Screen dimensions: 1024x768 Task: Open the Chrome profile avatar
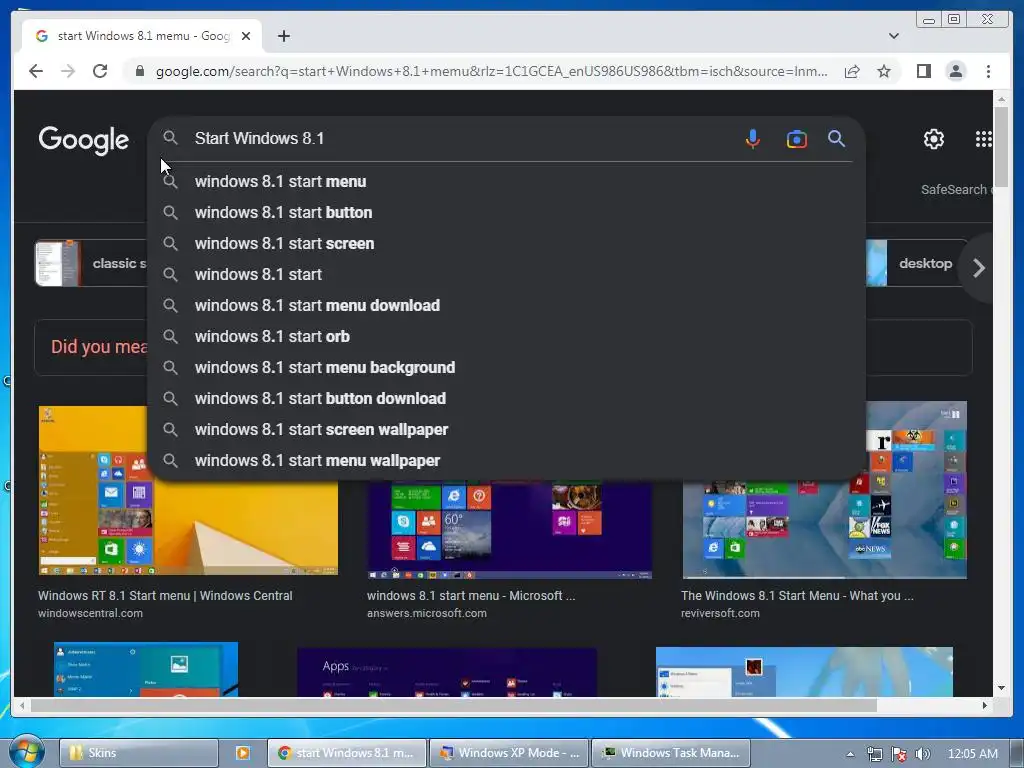955,71
